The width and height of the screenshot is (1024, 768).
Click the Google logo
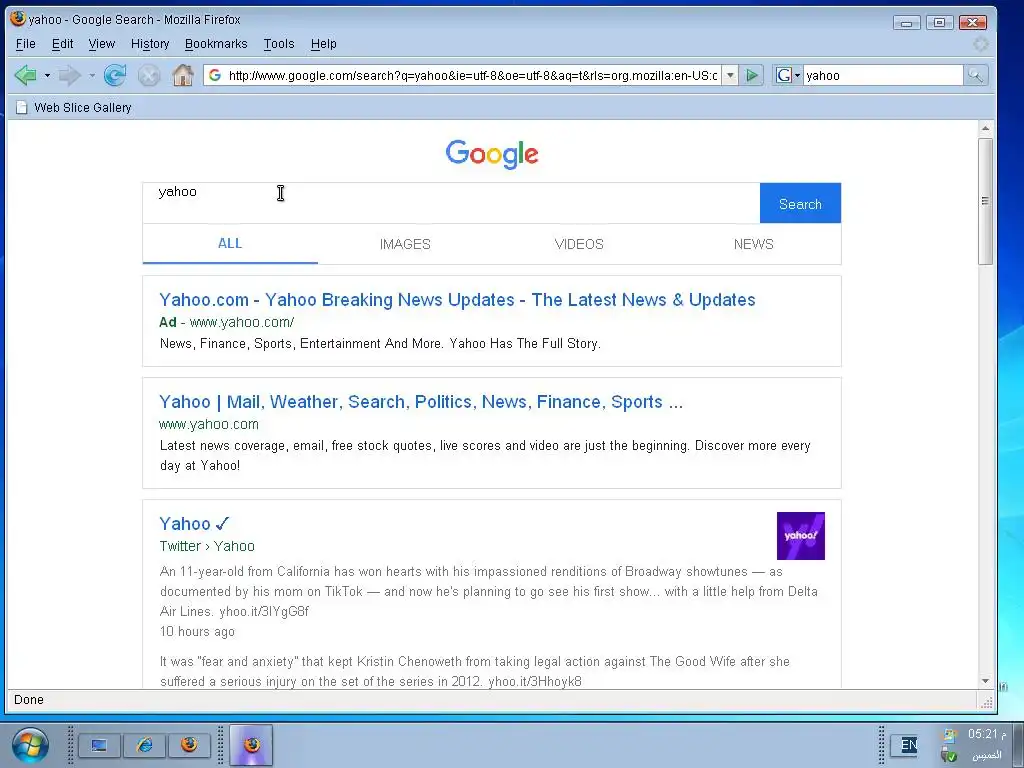tap(492, 154)
